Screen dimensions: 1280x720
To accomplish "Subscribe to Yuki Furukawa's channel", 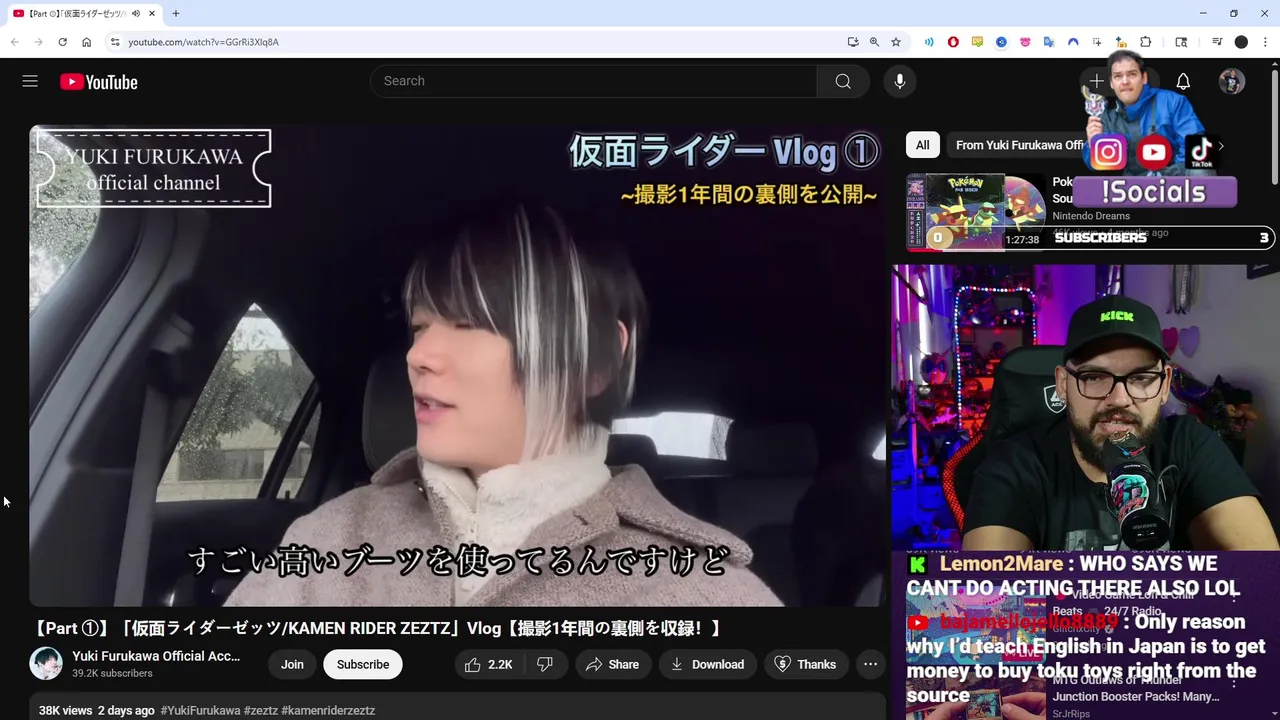I will point(363,664).
